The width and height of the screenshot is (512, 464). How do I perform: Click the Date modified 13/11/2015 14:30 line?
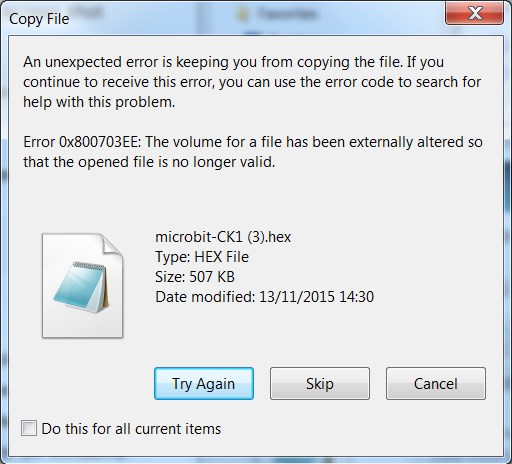click(264, 297)
